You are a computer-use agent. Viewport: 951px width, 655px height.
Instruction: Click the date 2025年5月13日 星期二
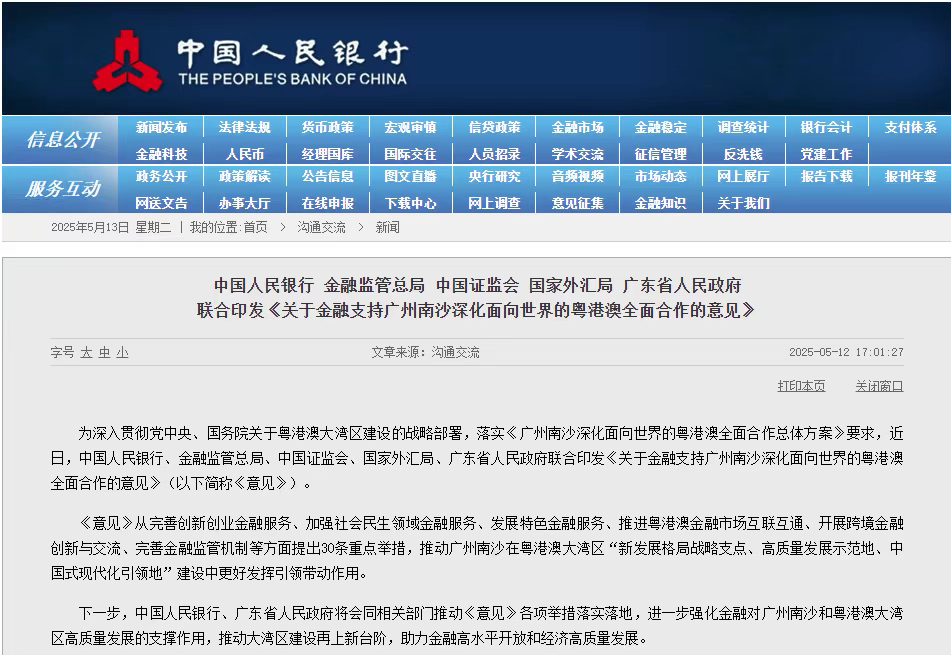[111, 227]
